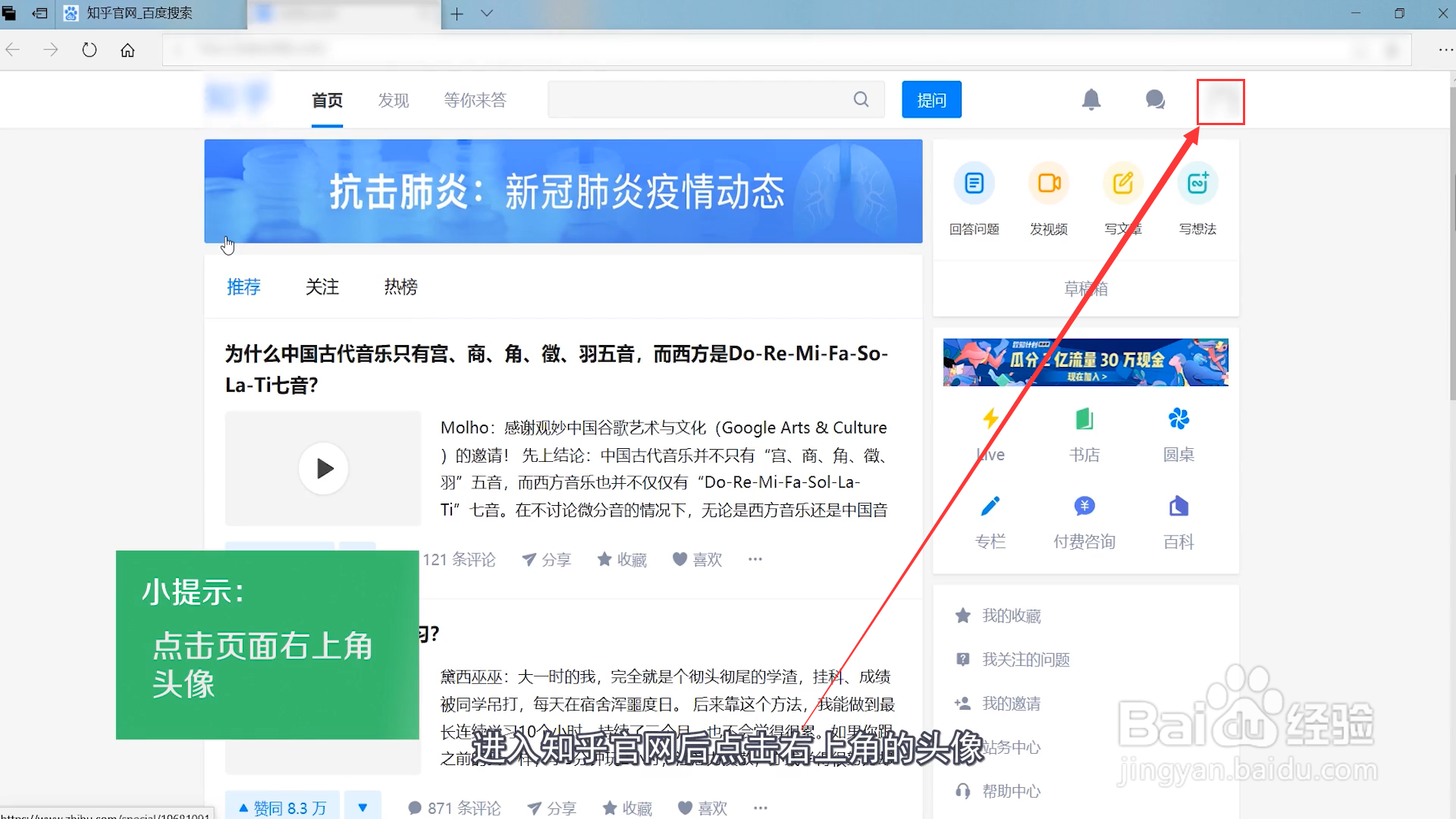The image size is (1456, 819).
Task: Open the 圆桌 roundtable icon
Action: tap(1178, 419)
